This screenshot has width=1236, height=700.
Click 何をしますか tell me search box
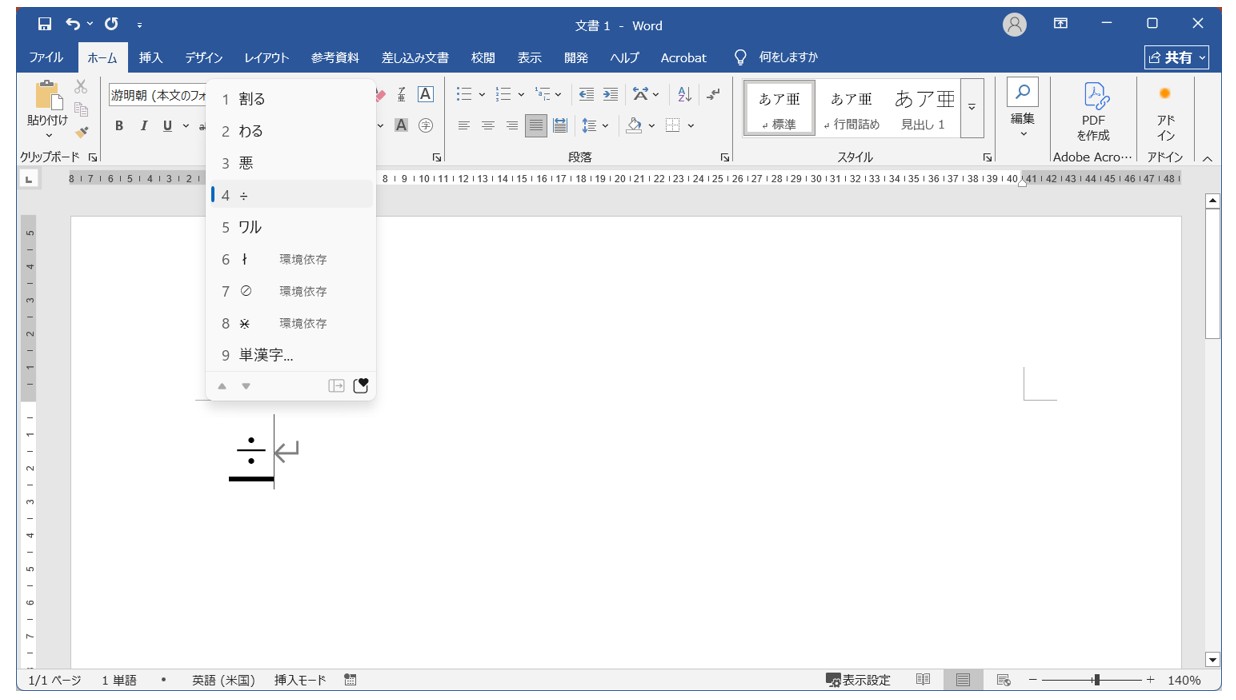776,57
